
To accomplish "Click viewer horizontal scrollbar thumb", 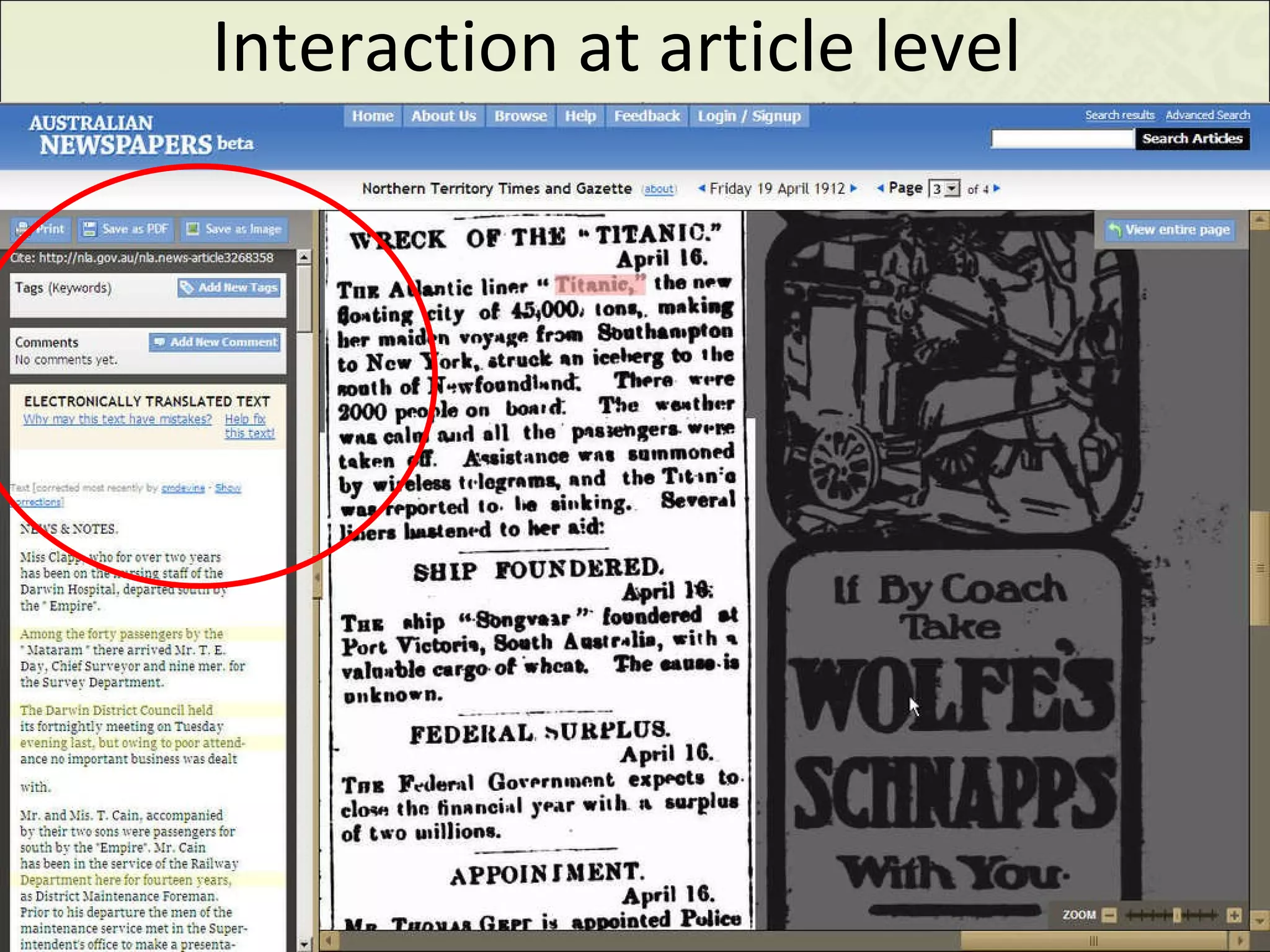I will click(x=1095, y=941).
